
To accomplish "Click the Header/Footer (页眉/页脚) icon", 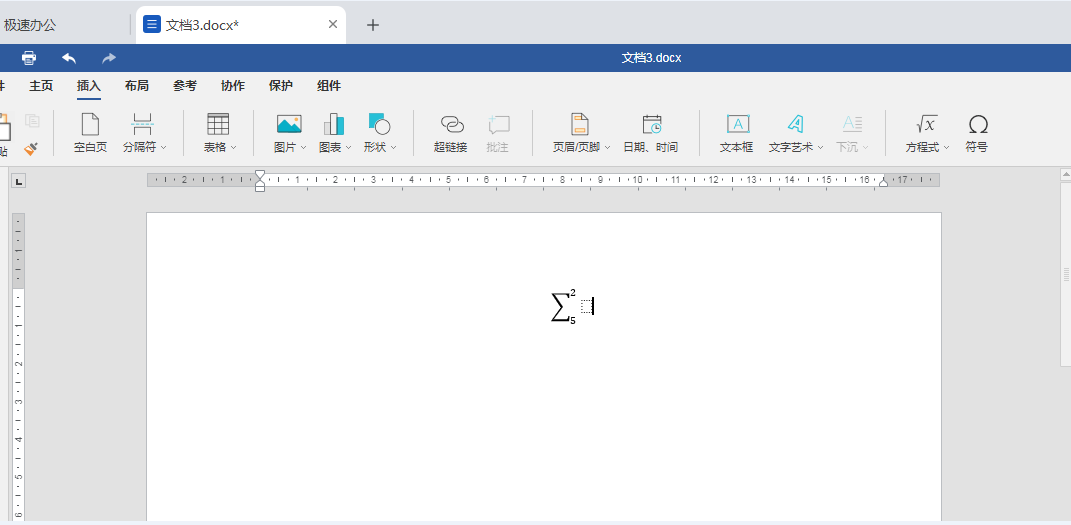I will 580,124.
